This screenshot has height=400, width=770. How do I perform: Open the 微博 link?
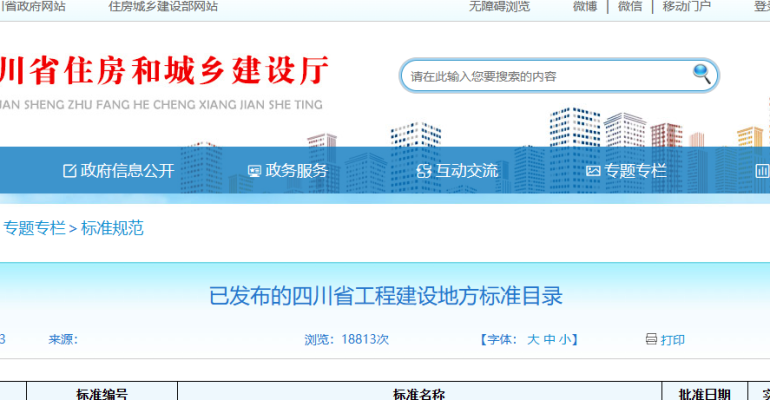click(585, 6)
